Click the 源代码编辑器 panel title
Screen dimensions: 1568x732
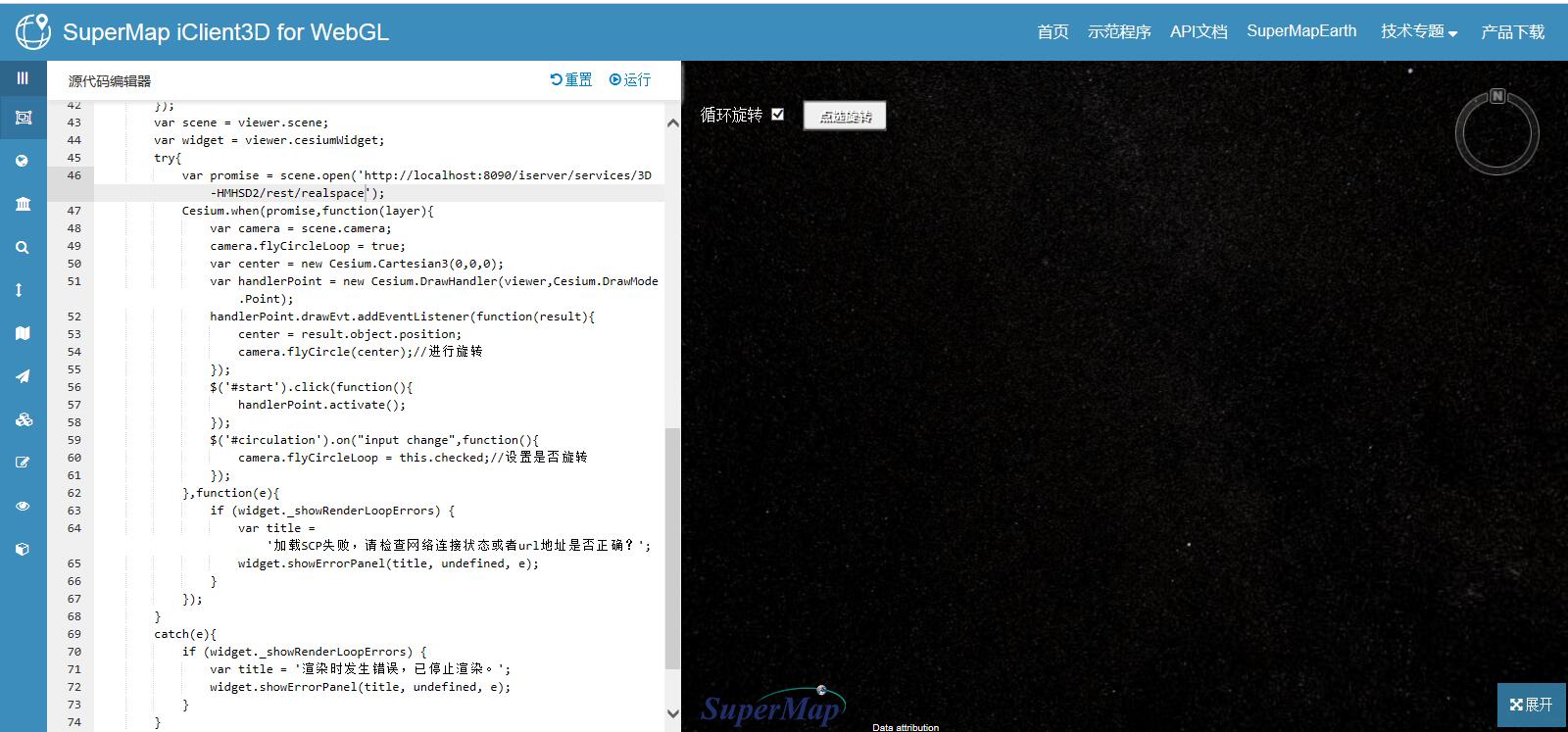[110, 80]
